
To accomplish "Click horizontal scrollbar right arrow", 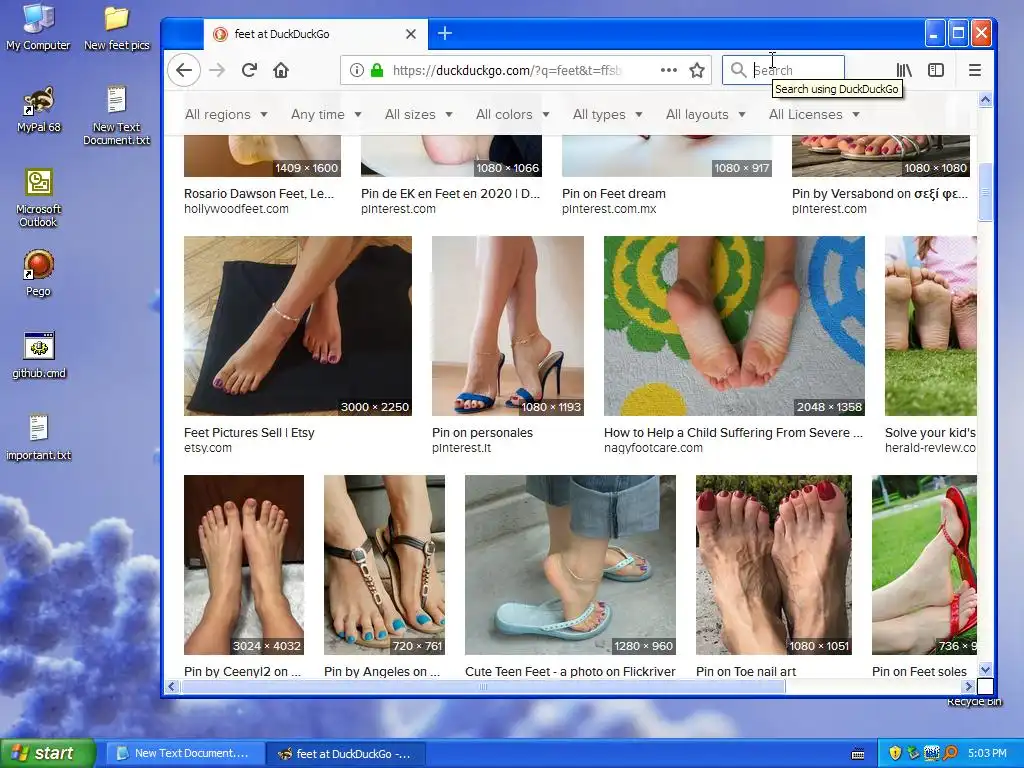I will 968,686.
